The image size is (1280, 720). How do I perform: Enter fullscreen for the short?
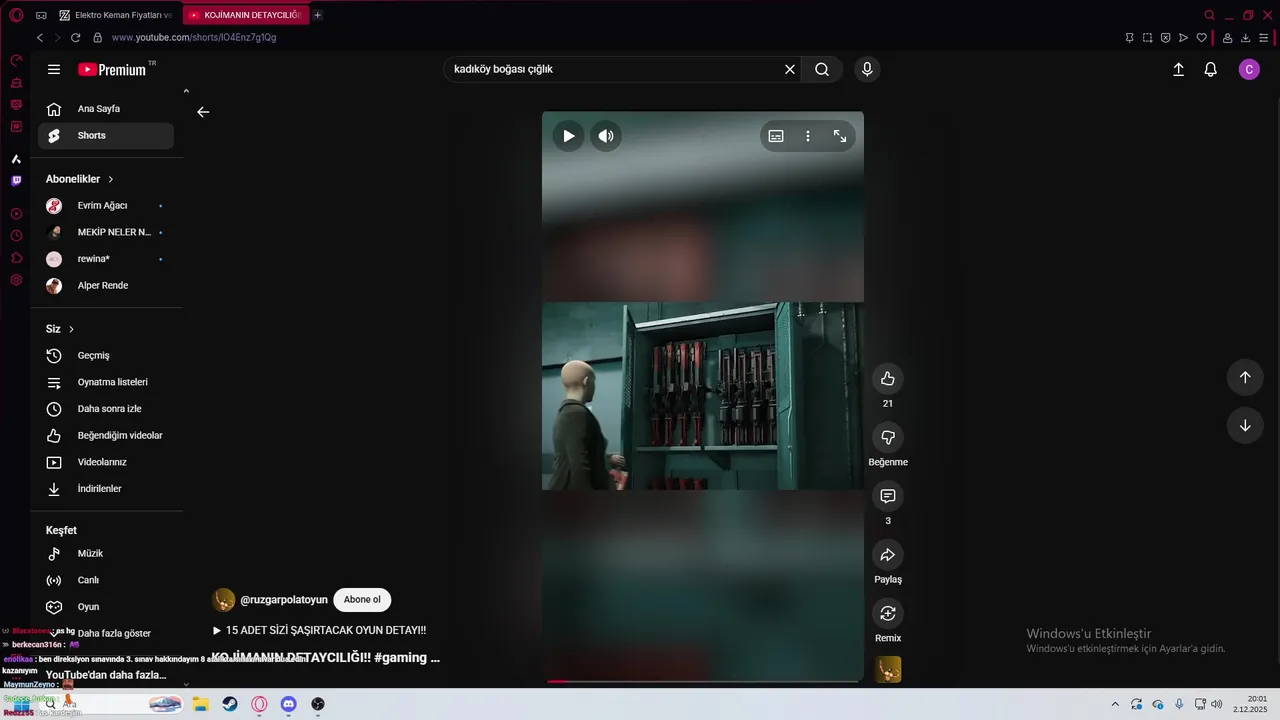coord(840,136)
